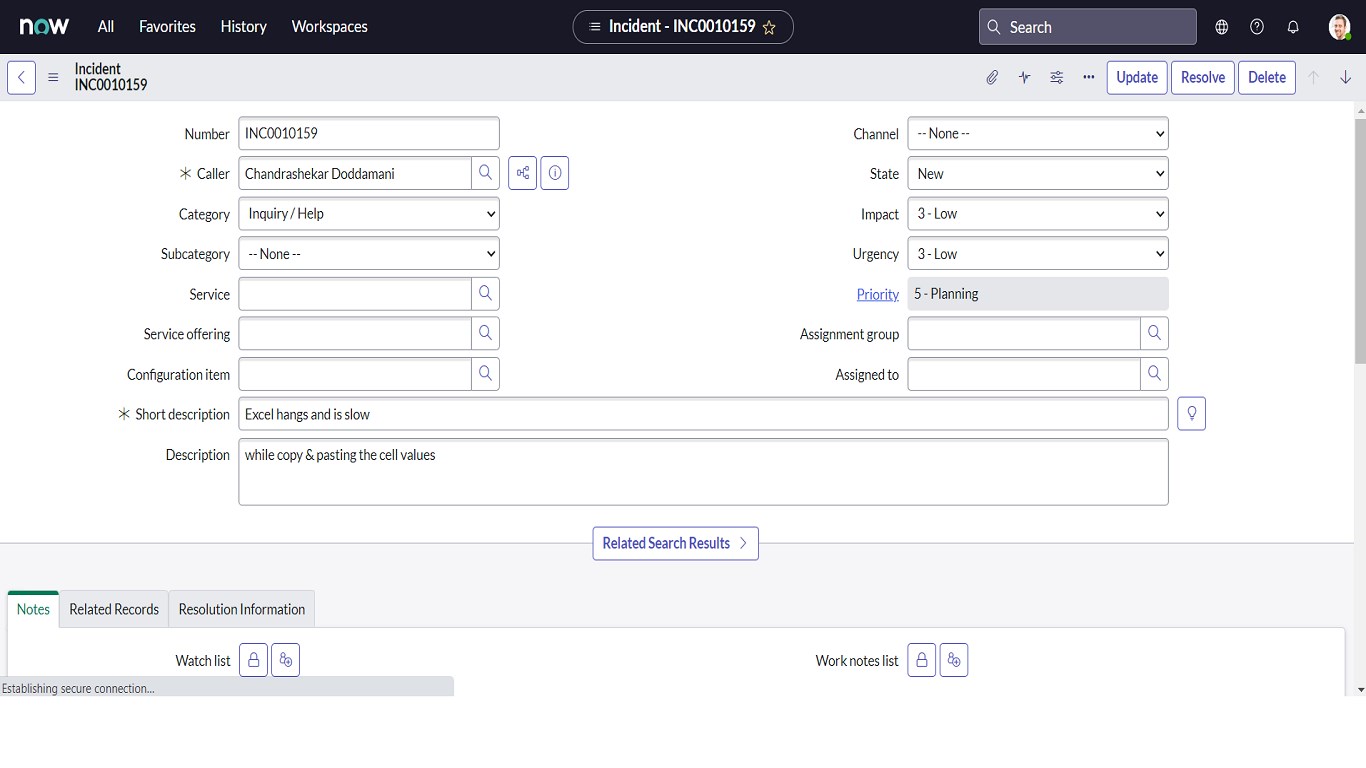This screenshot has width=1366, height=768.
Task: Unlock the Watch list field
Action: pos(254,660)
